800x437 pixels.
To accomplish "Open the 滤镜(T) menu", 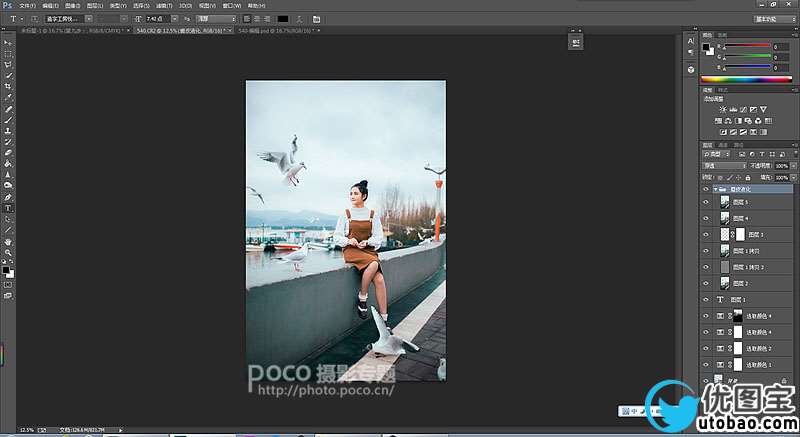I will coord(164,6).
